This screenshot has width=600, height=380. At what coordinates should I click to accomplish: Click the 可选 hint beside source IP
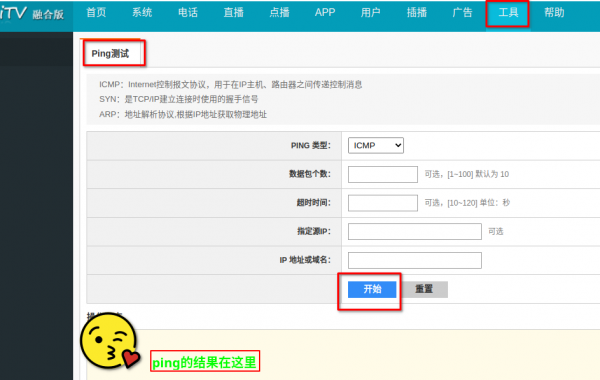click(x=496, y=232)
